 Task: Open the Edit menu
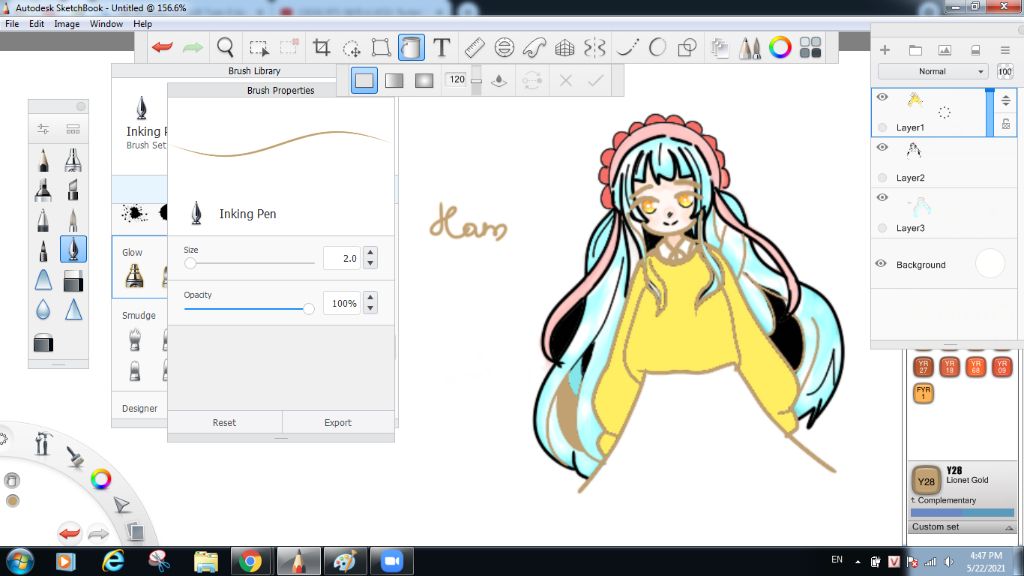pos(37,24)
